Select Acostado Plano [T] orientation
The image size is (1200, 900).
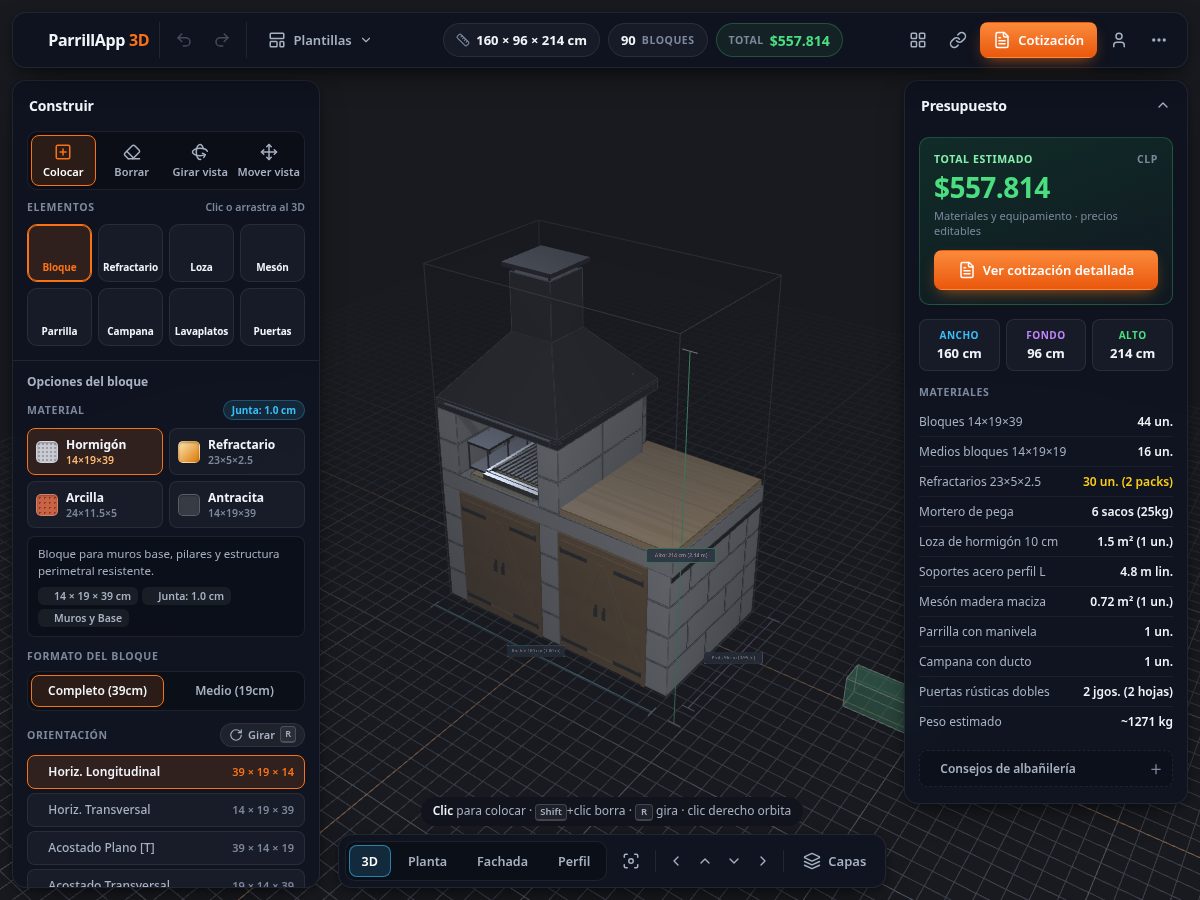[166, 848]
